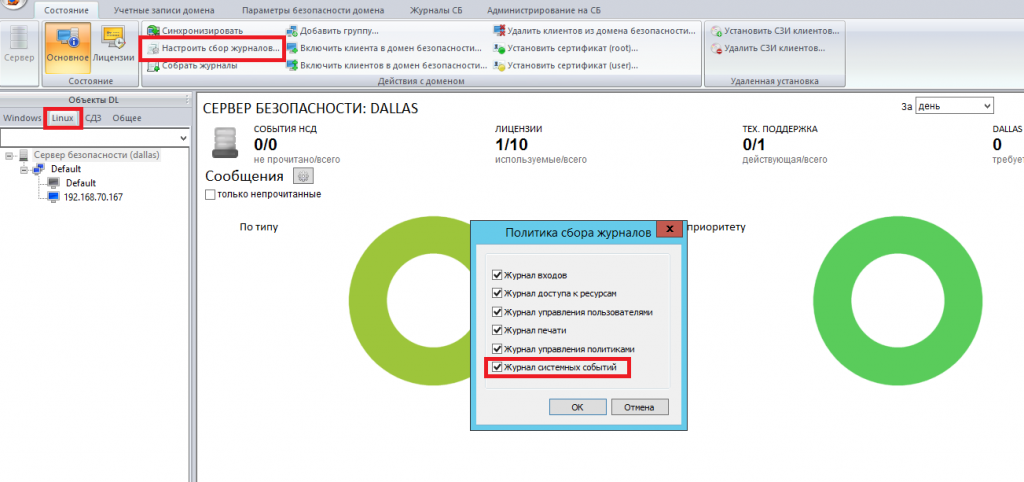Toggle Журнал входов checkbox

pyautogui.click(x=497, y=275)
